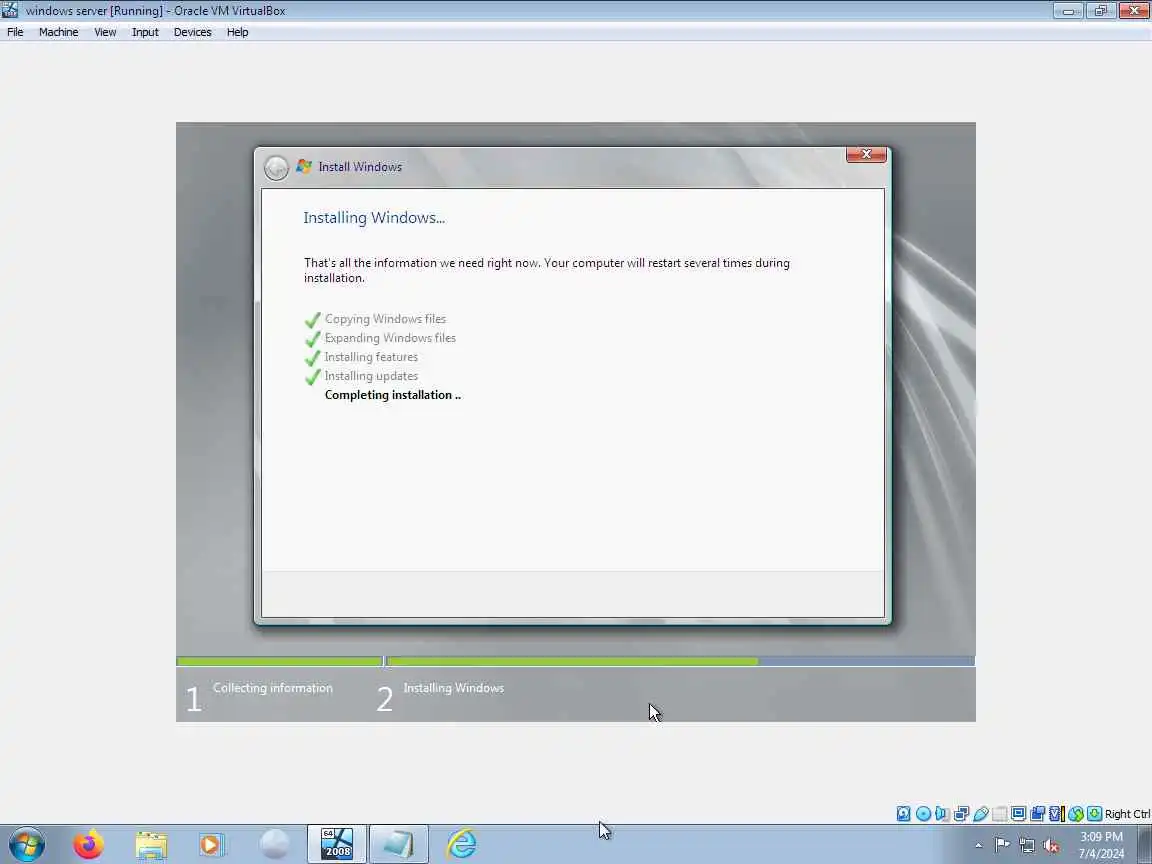
Task: Open the Devices menu
Action: [192, 32]
